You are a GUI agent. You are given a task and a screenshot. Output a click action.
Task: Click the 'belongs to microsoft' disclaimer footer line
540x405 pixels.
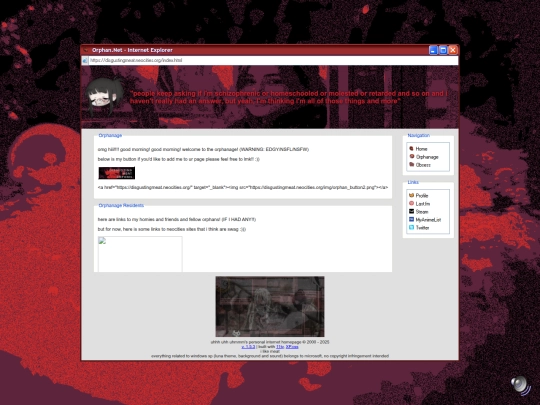pos(270,356)
